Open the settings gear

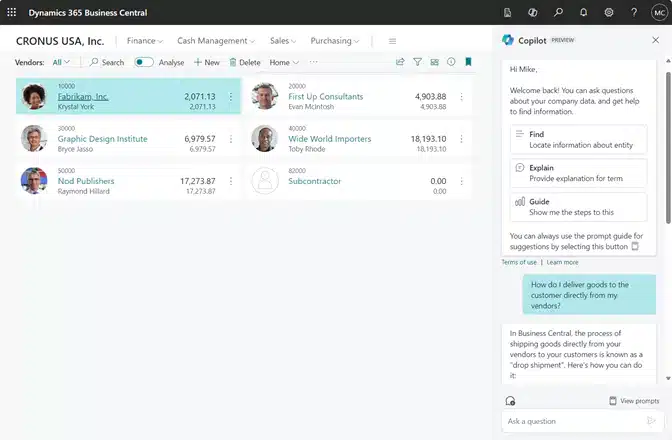(609, 12)
